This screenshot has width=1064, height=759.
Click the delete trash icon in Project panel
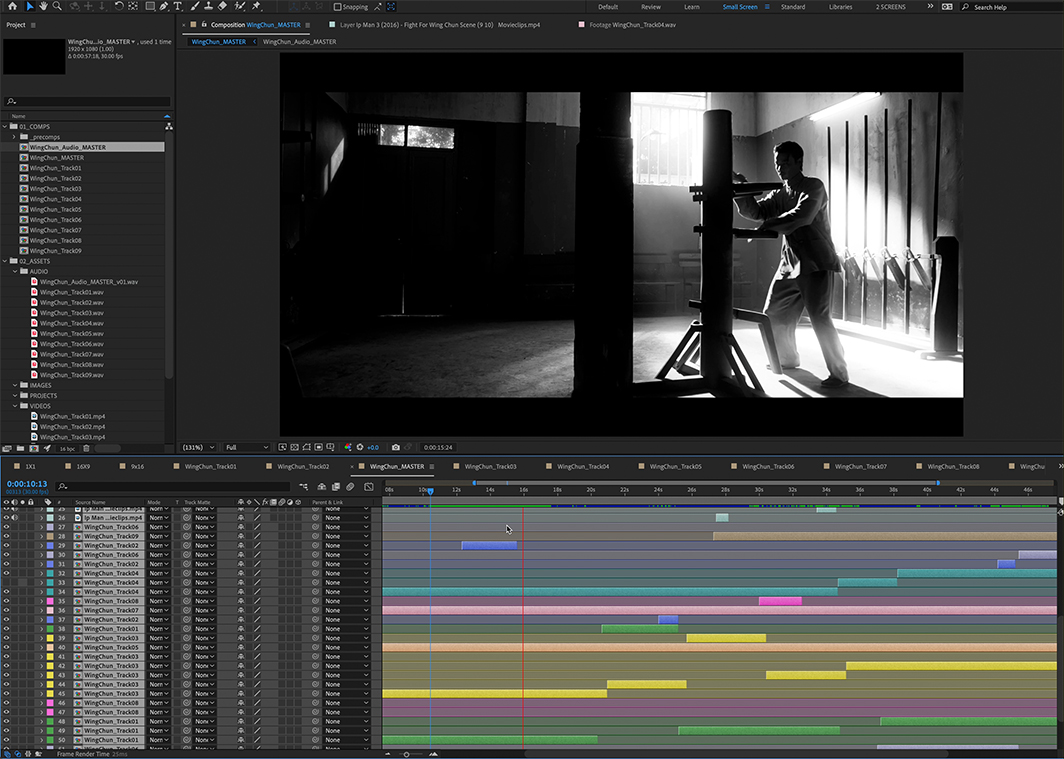(86, 448)
